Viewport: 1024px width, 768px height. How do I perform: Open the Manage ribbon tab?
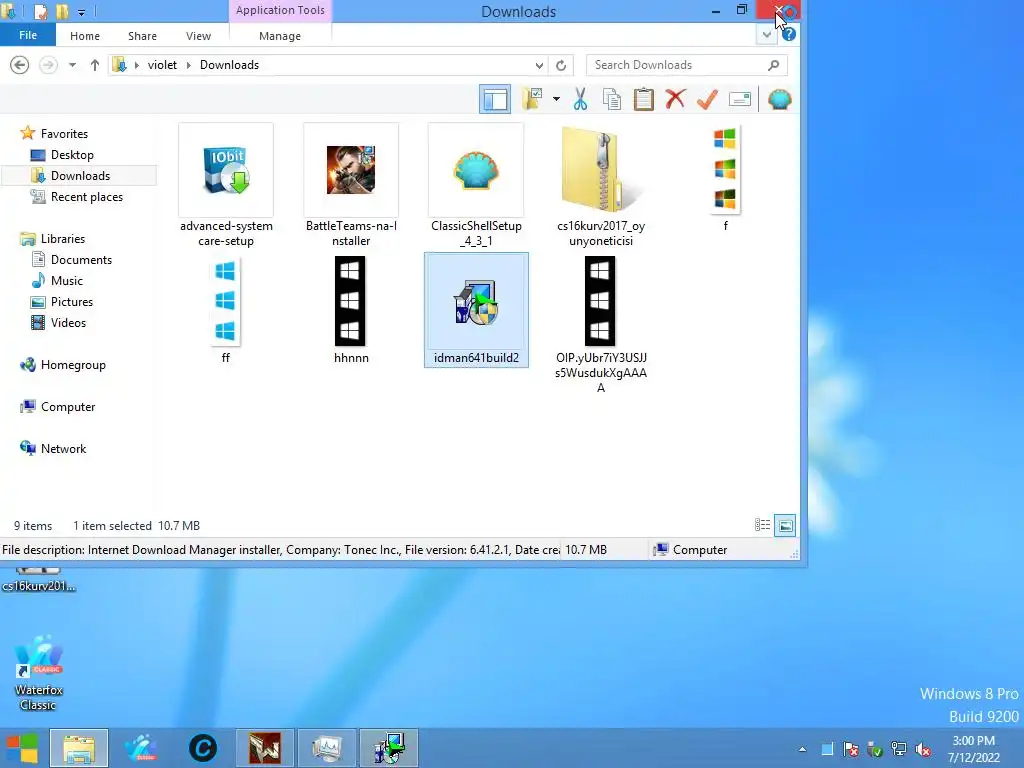pyautogui.click(x=280, y=36)
